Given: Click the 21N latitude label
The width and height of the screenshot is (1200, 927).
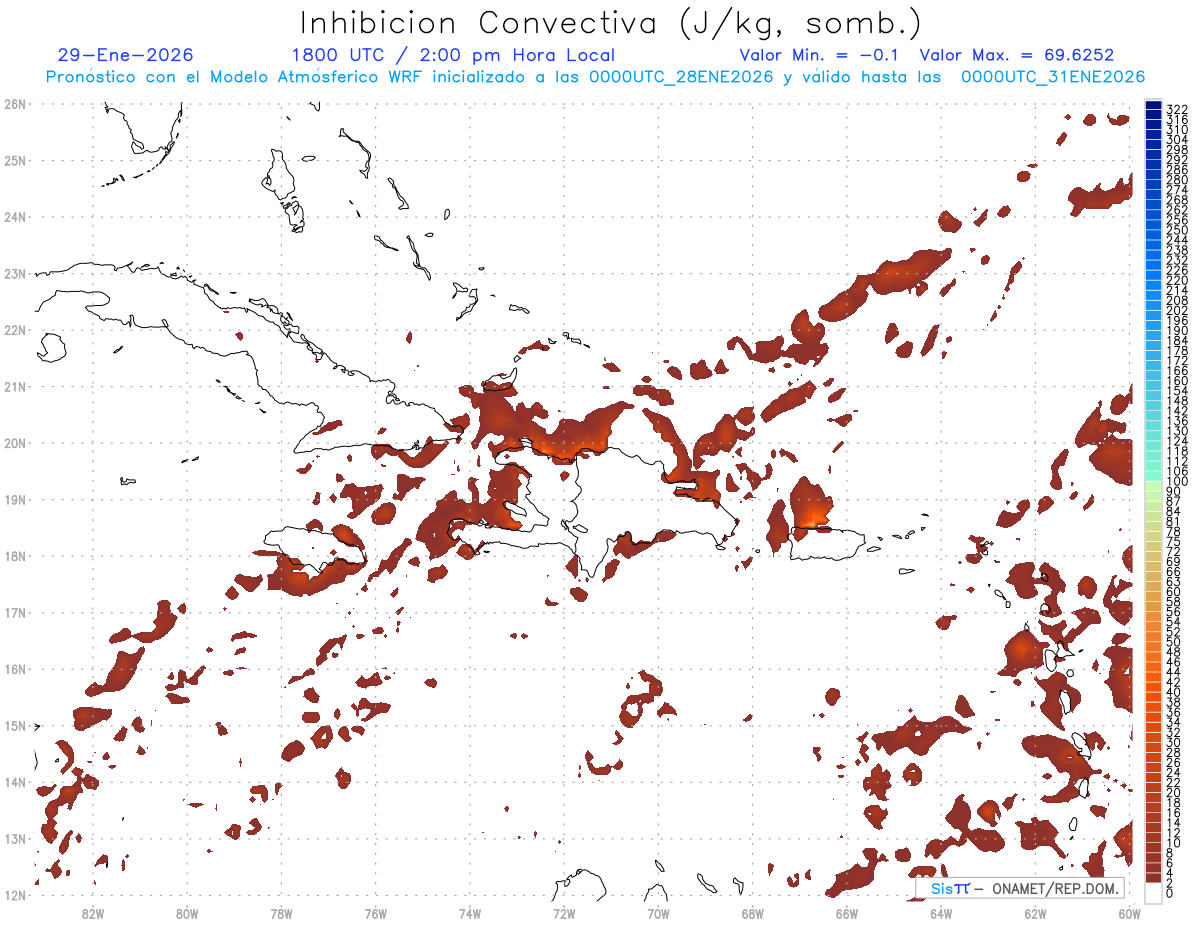Looking at the screenshot, I should pos(15,386).
